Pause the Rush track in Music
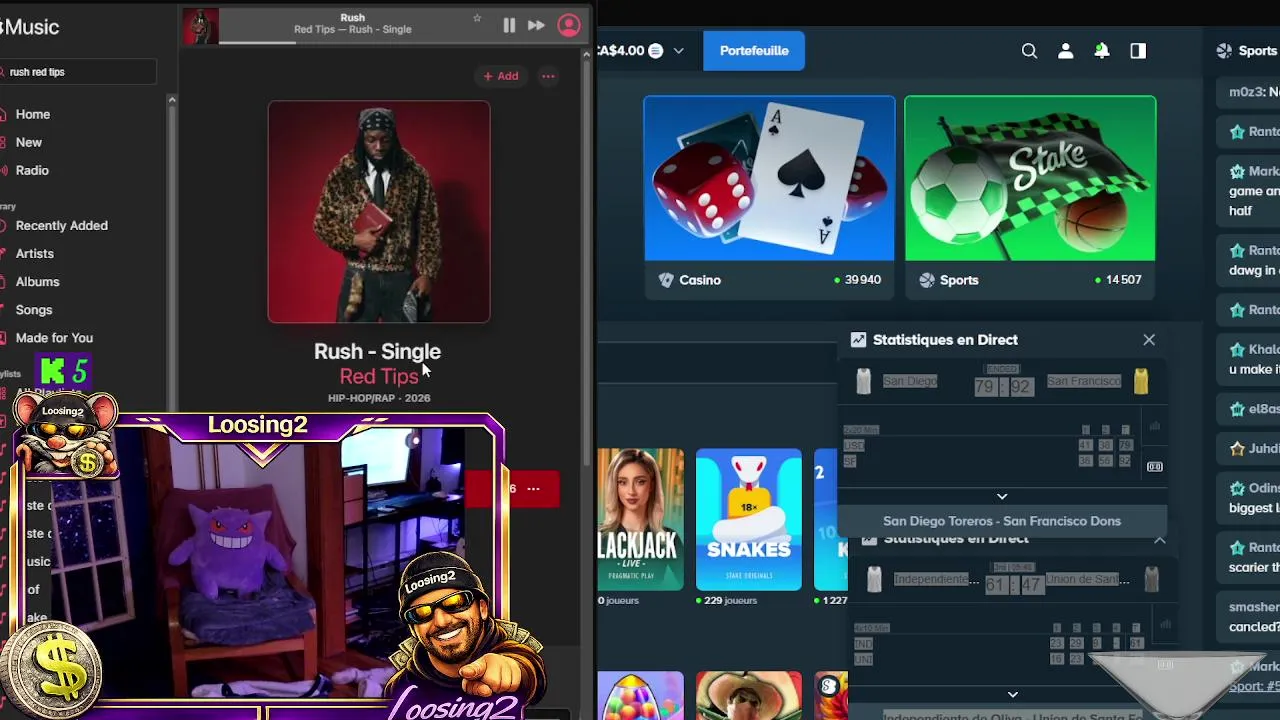 (509, 26)
